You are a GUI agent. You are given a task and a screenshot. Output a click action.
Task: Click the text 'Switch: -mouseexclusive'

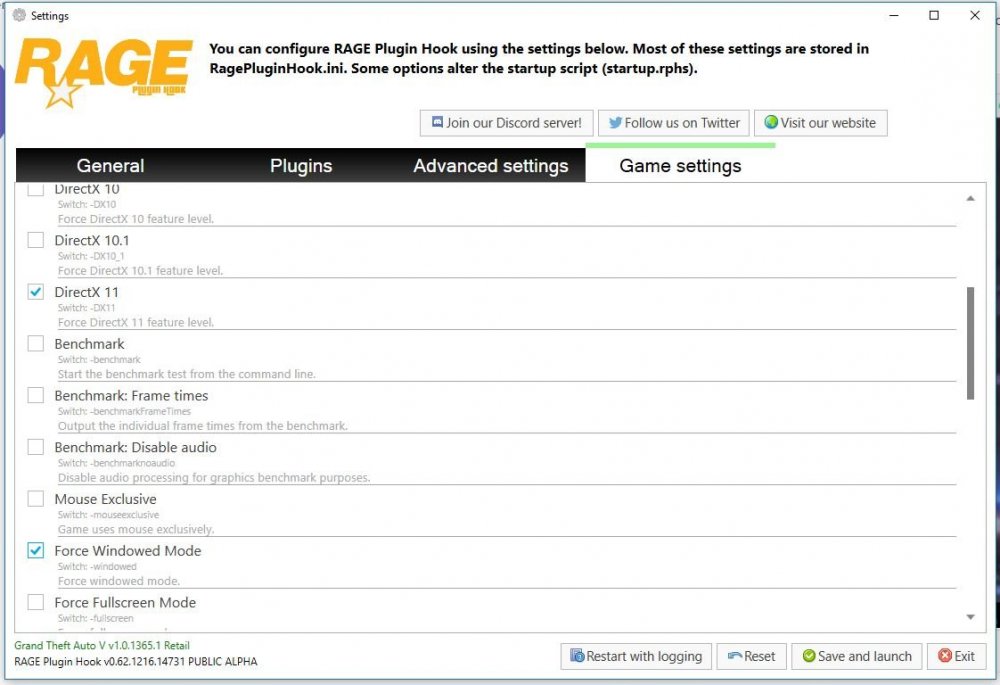[x=108, y=515]
